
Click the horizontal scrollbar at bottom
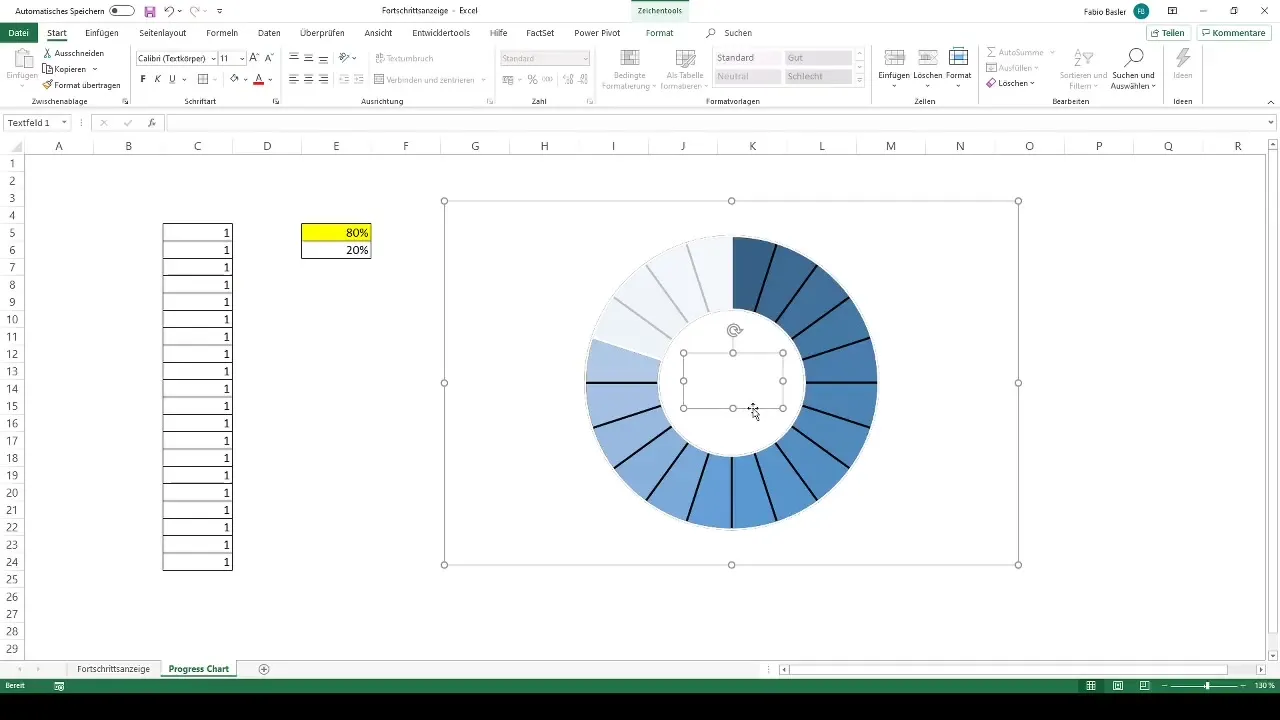click(x=1008, y=669)
